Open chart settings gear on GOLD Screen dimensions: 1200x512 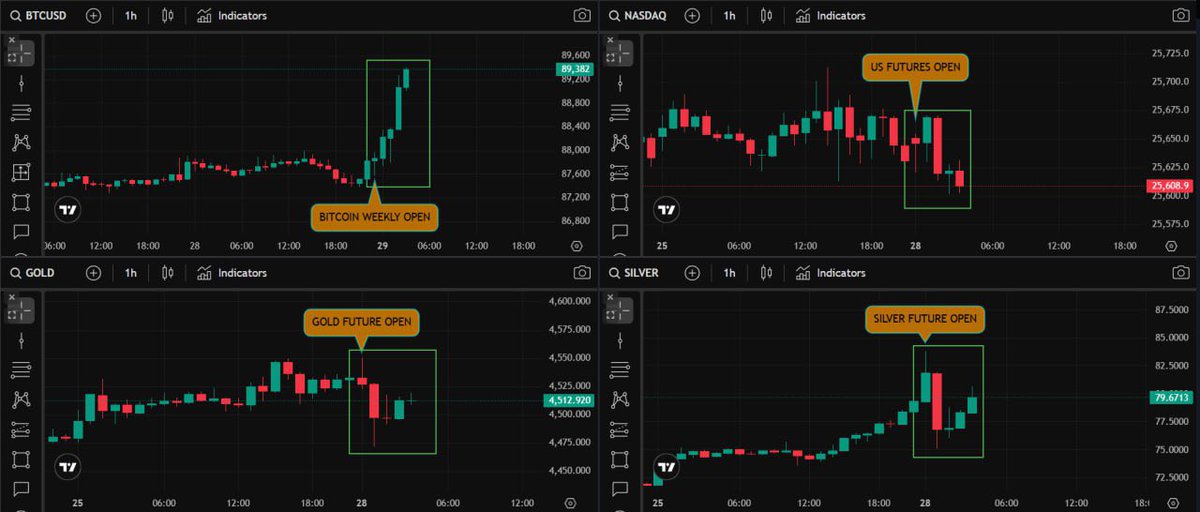[570, 503]
